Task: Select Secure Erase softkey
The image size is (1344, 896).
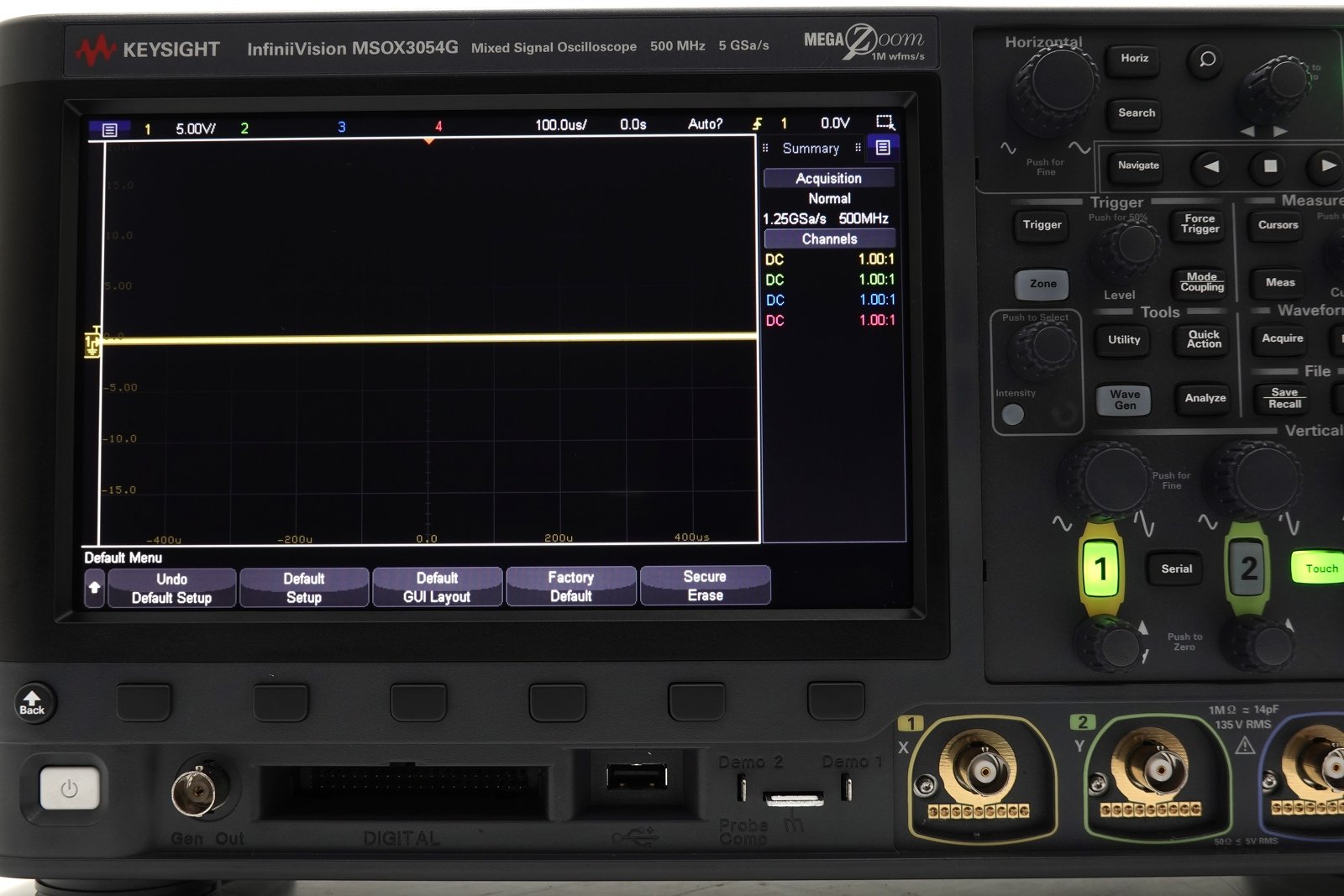Action: coord(705,585)
